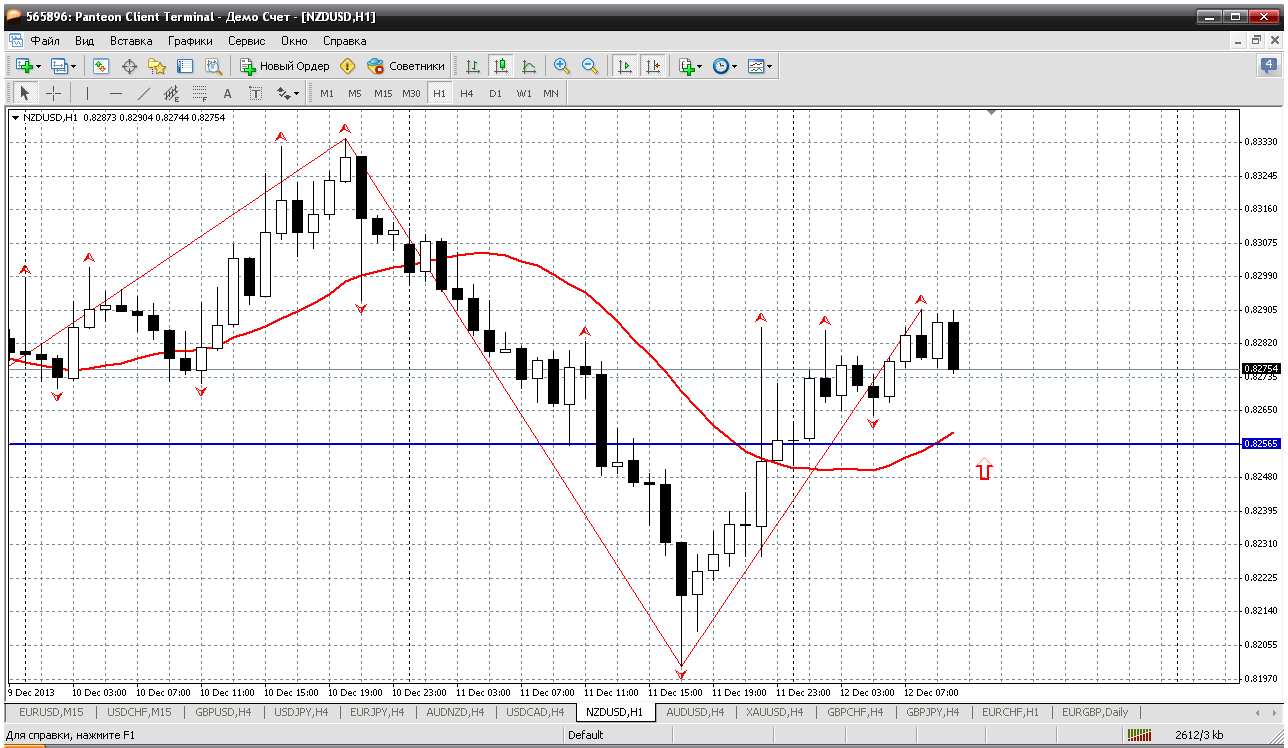Screen dimensions: 1288x748
Task: Open the Market Watch window
Action: point(101,66)
